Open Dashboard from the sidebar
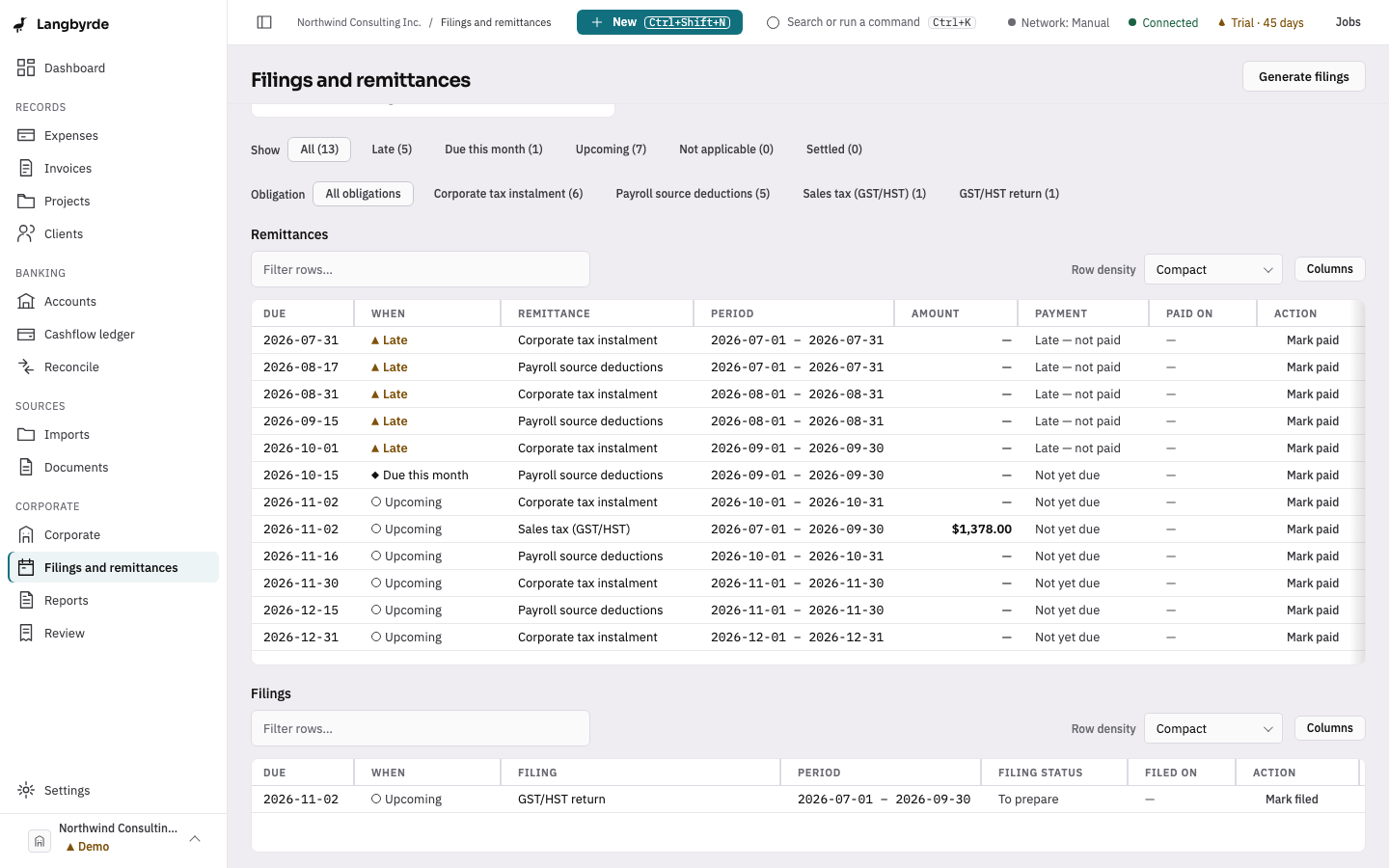 114,68
